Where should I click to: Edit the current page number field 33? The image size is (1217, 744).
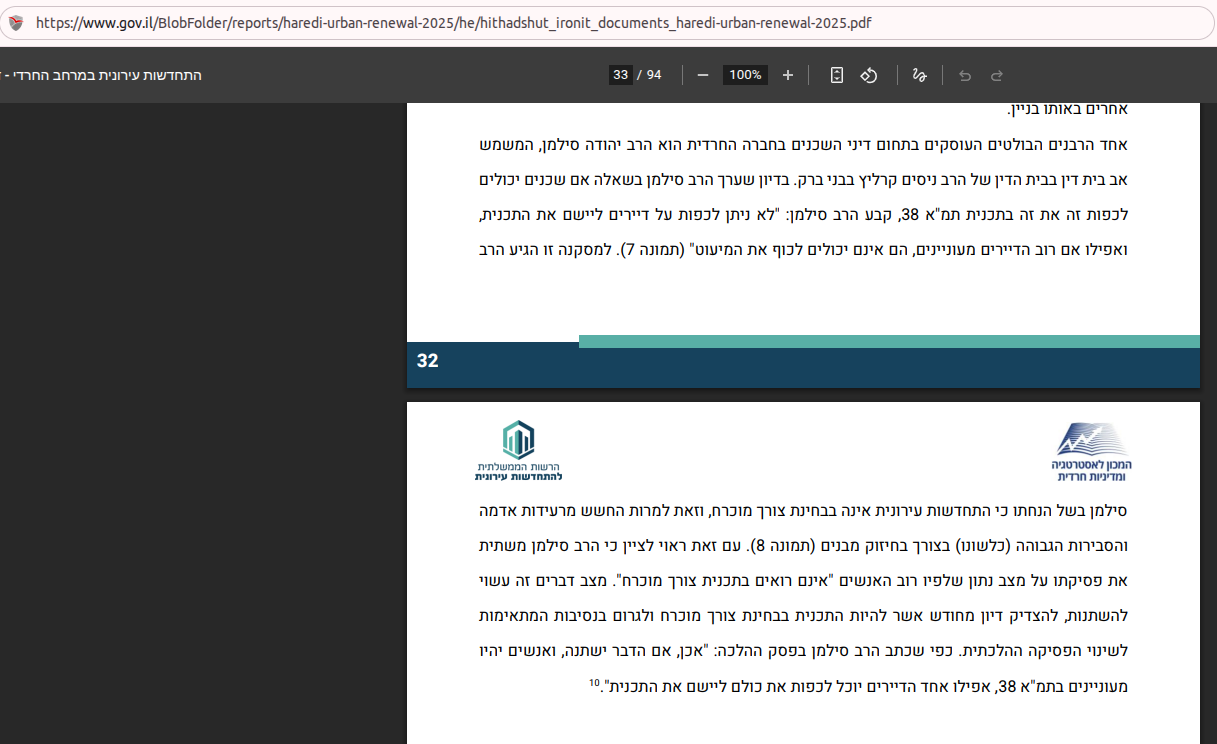click(x=621, y=75)
